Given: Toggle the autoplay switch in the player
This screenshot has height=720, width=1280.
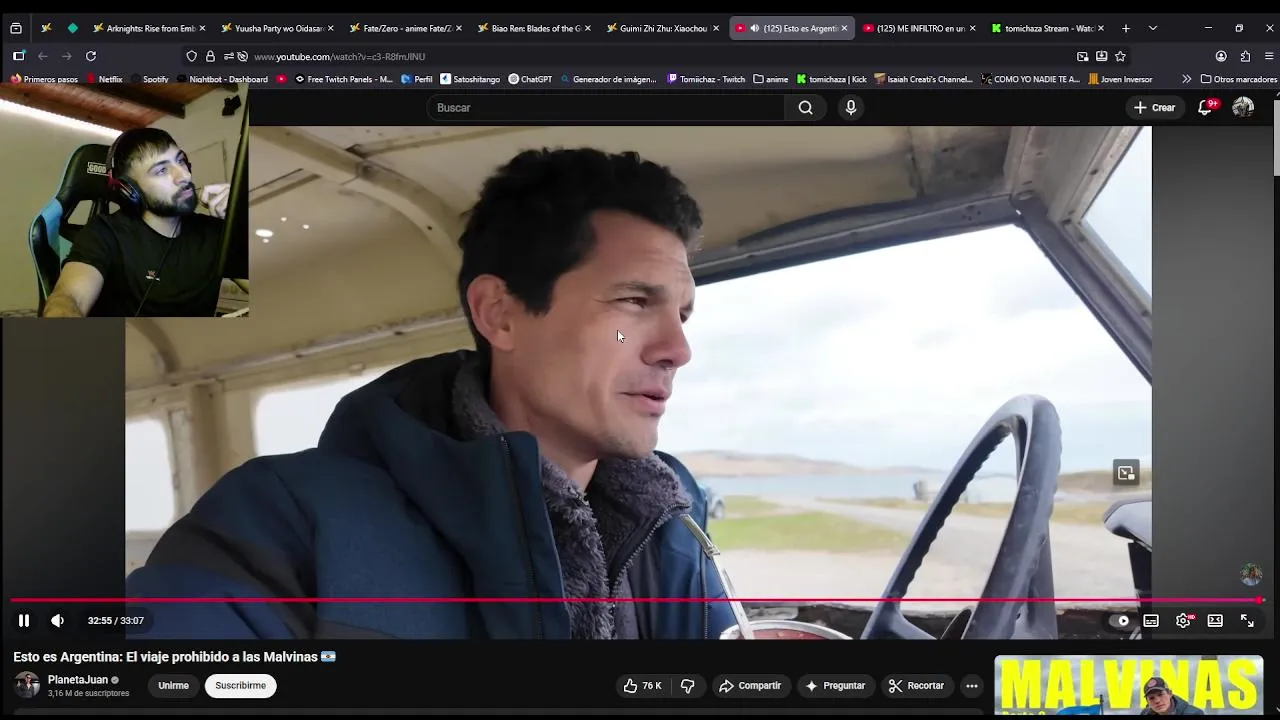Looking at the screenshot, I should [1120, 621].
